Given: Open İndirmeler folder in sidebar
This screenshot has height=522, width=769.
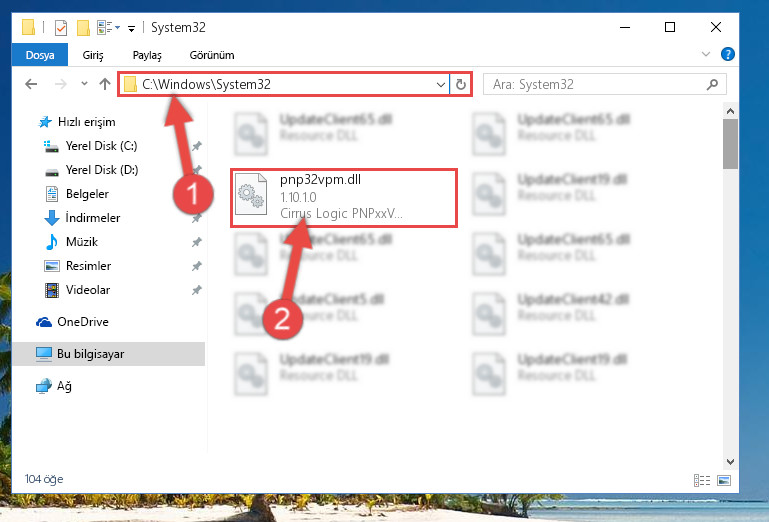Looking at the screenshot, I should point(82,218).
